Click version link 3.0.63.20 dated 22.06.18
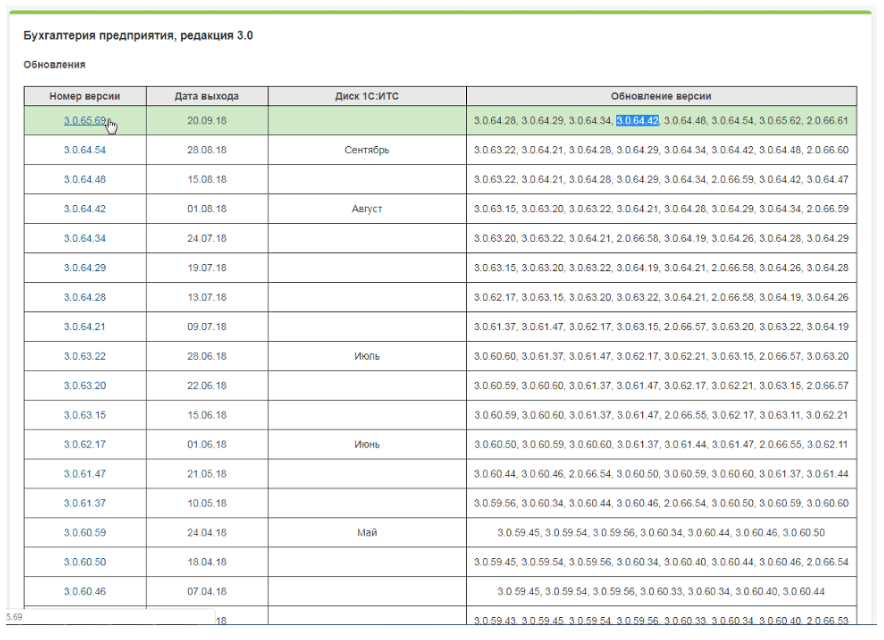The image size is (884, 640). [x=85, y=385]
